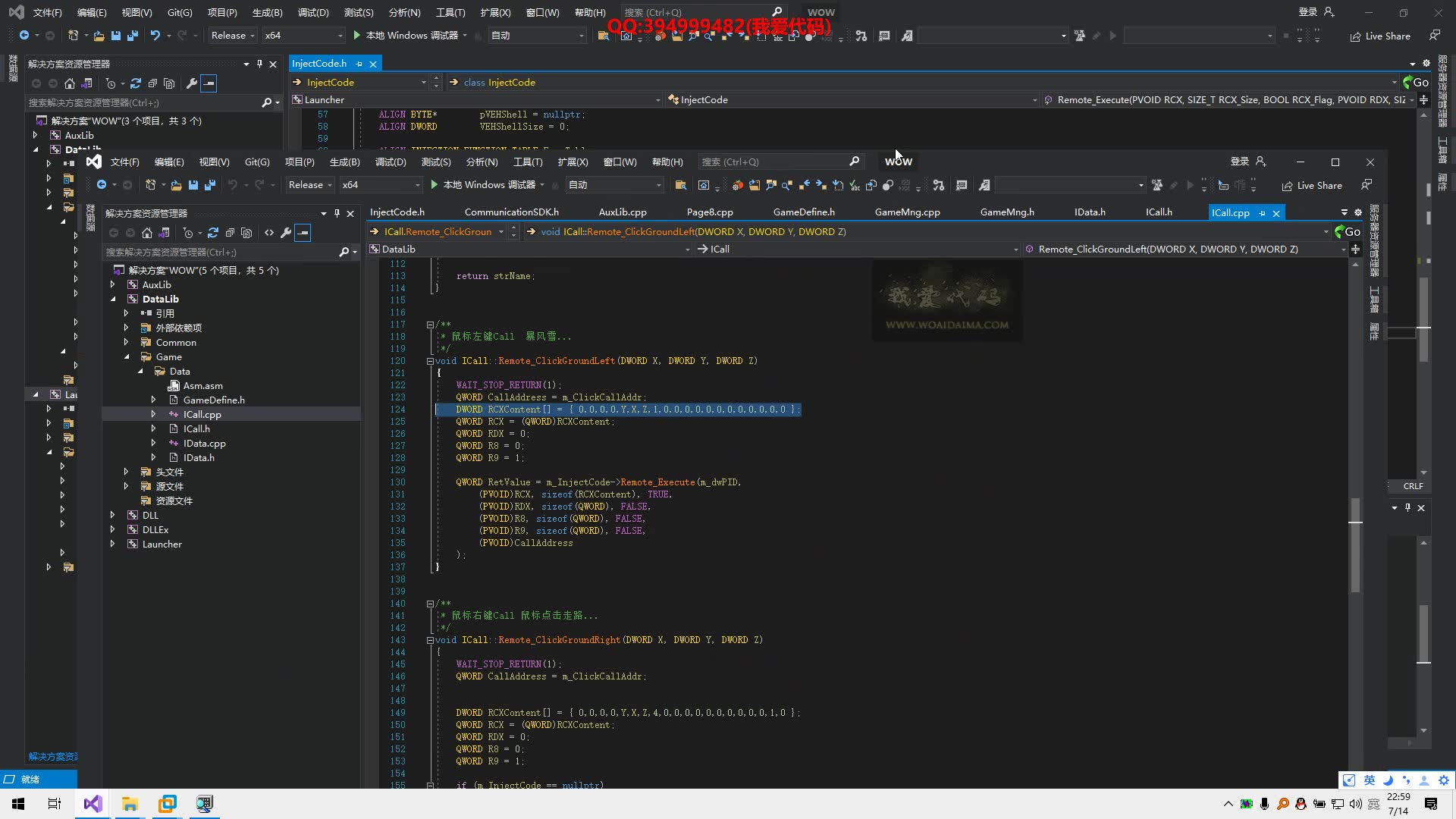Expand the Launcher project in front Solution Explorer
1456x819 pixels.
click(112, 544)
